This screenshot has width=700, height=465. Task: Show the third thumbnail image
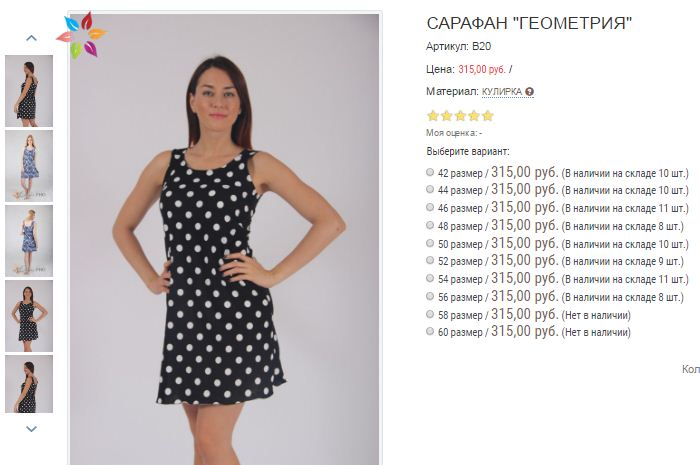coord(29,241)
